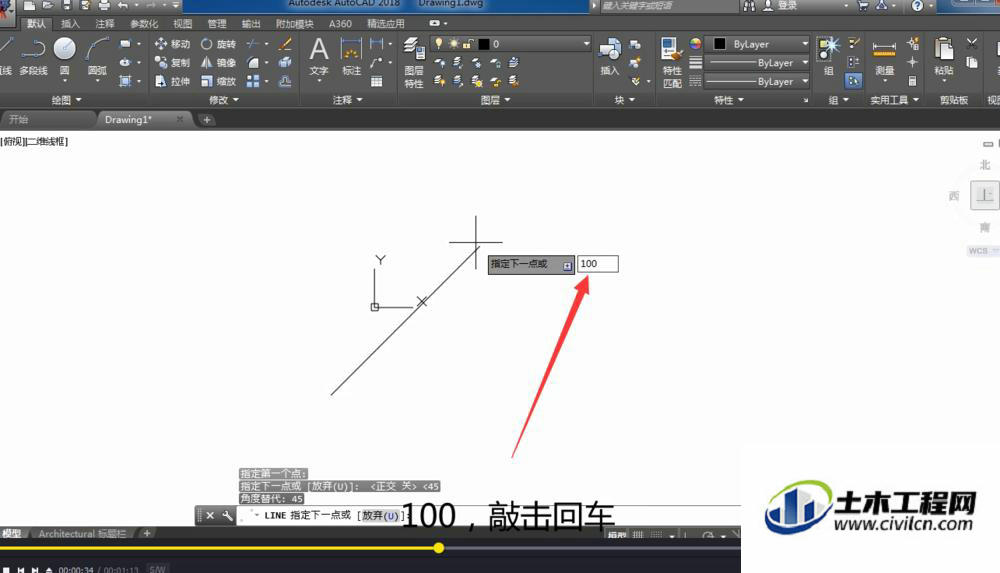1000x573 pixels.
Task: Expand the Draw (绘图) panel
Action: click(x=66, y=100)
